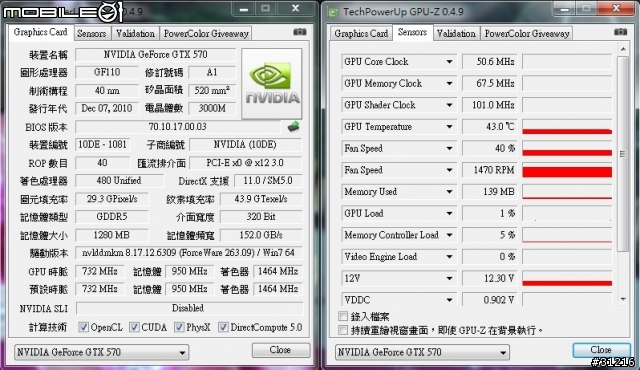Image resolution: width=640 pixels, height=370 pixels.
Task: Click the camera screenshot icon in Sensors window
Action: point(620,32)
